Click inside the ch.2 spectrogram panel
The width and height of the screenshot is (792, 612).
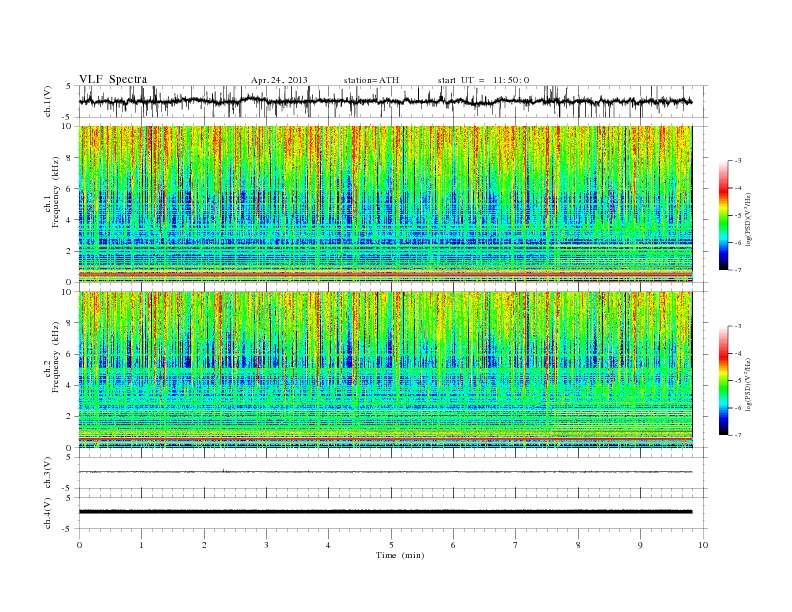click(x=385, y=370)
